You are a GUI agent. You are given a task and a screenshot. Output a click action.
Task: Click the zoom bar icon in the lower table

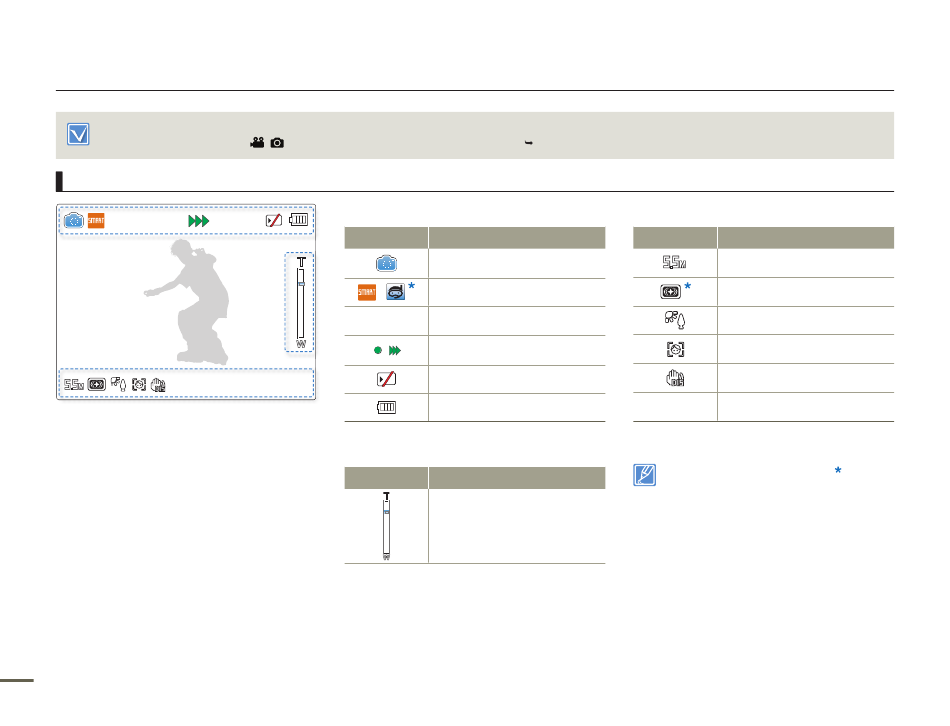click(x=386, y=527)
